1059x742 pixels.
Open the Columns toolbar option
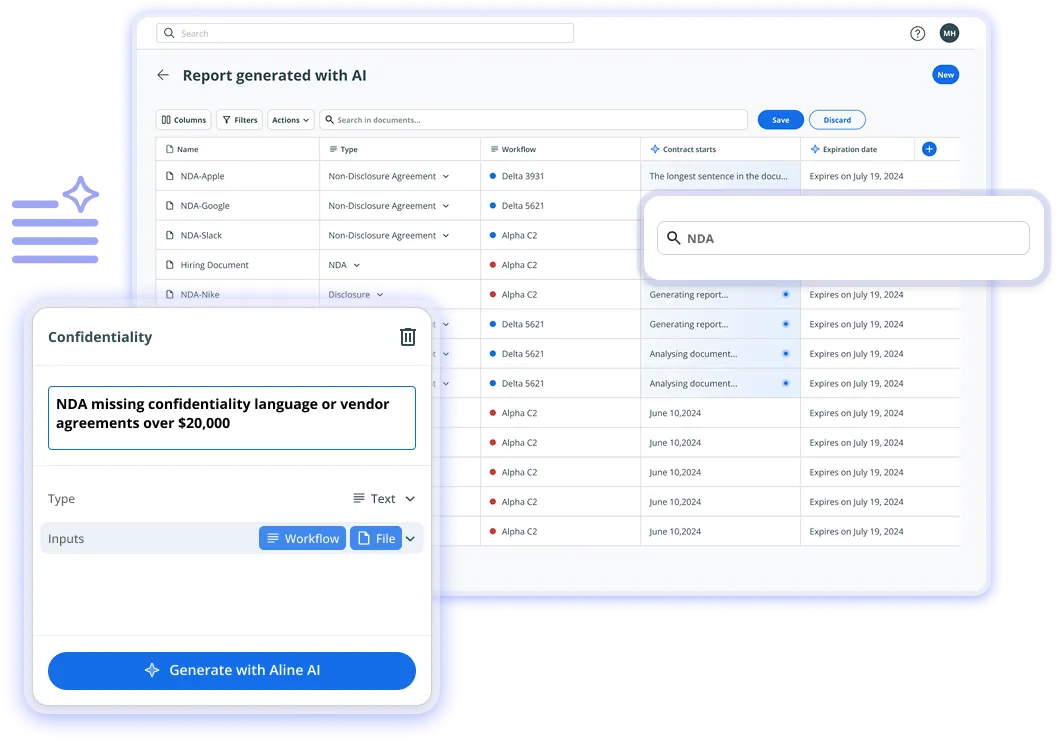[184, 120]
